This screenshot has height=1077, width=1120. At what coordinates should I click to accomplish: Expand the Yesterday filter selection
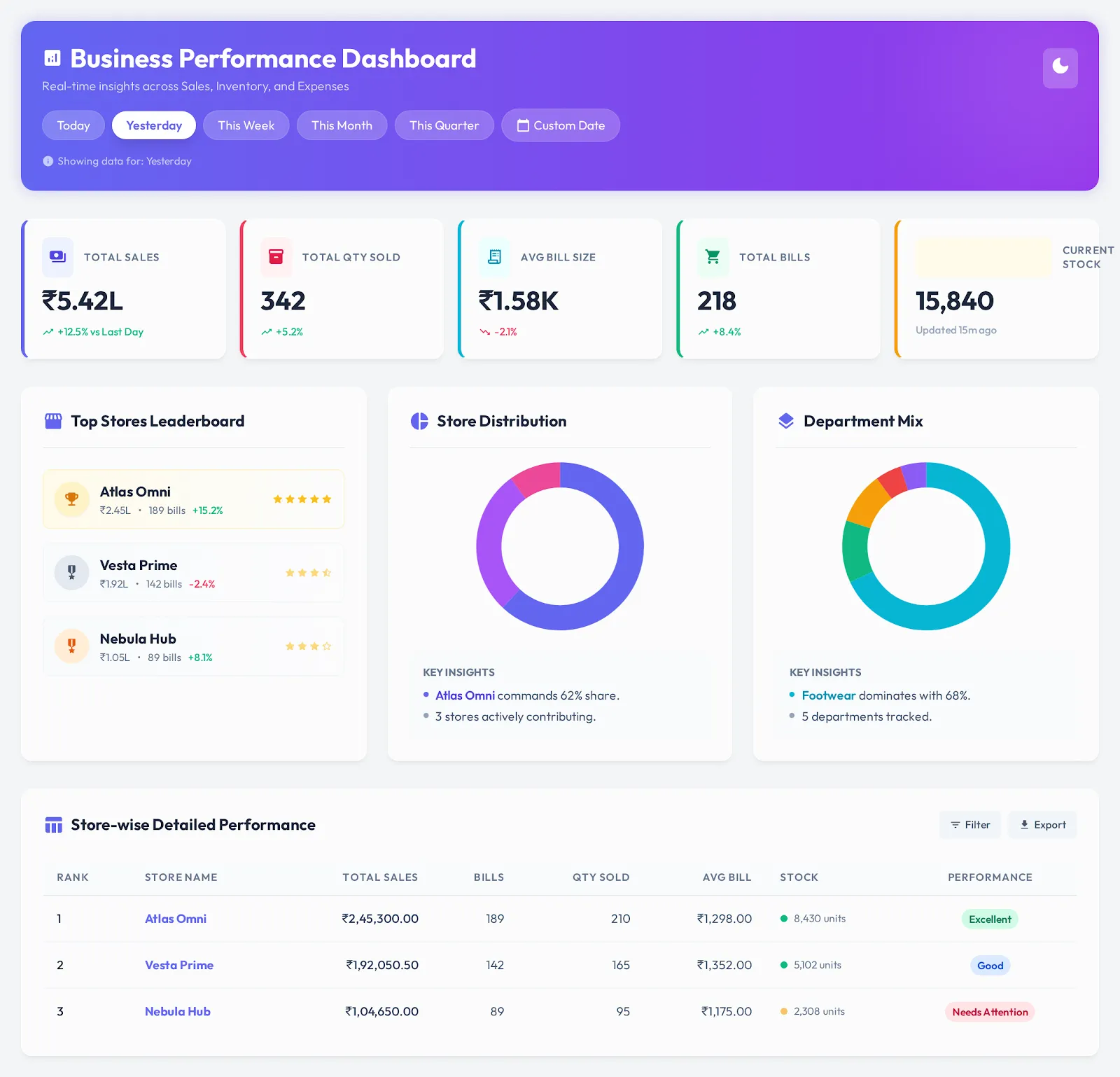[x=153, y=125]
